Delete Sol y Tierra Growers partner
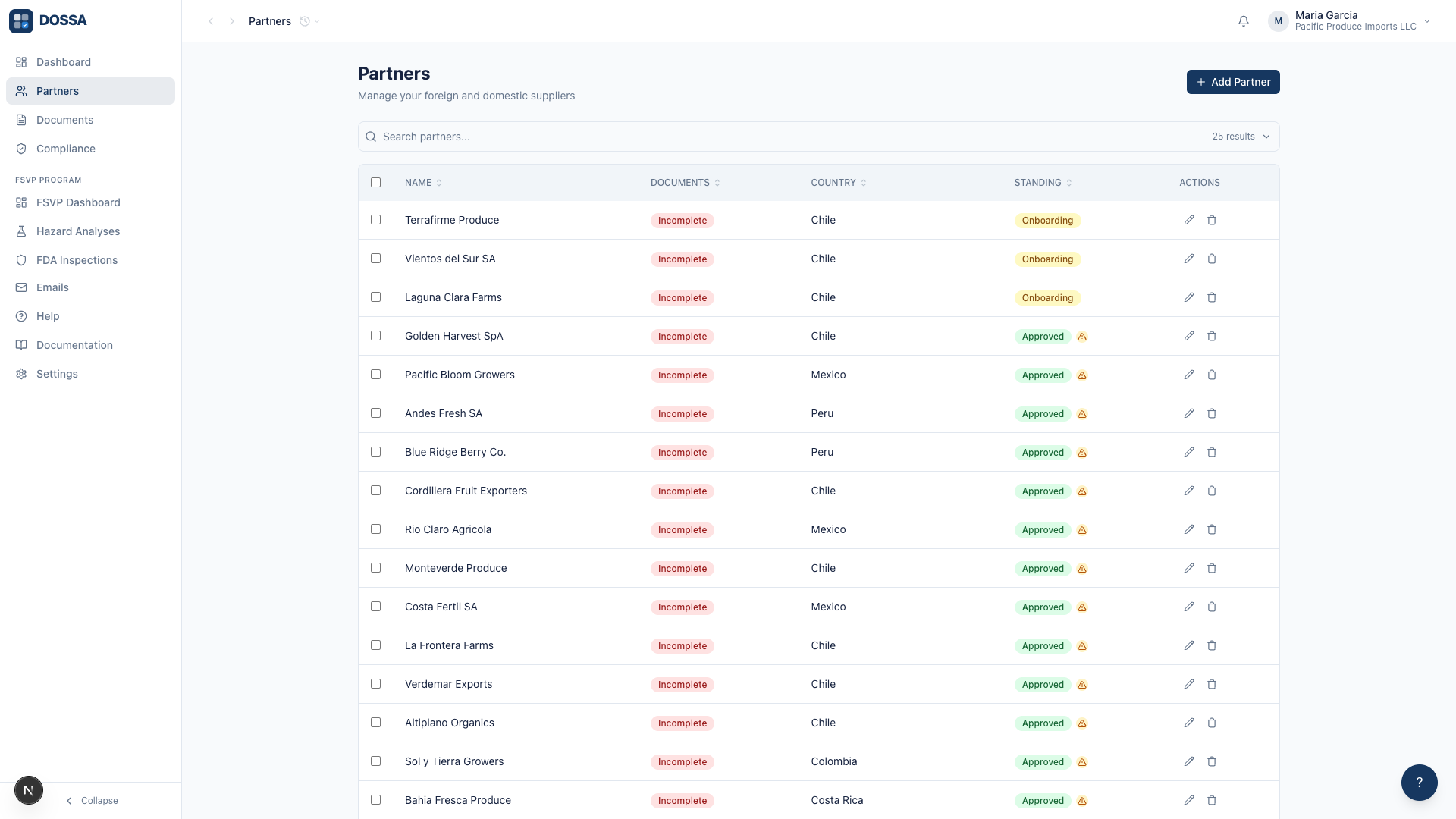Viewport: 1456px width, 819px height. tap(1212, 761)
